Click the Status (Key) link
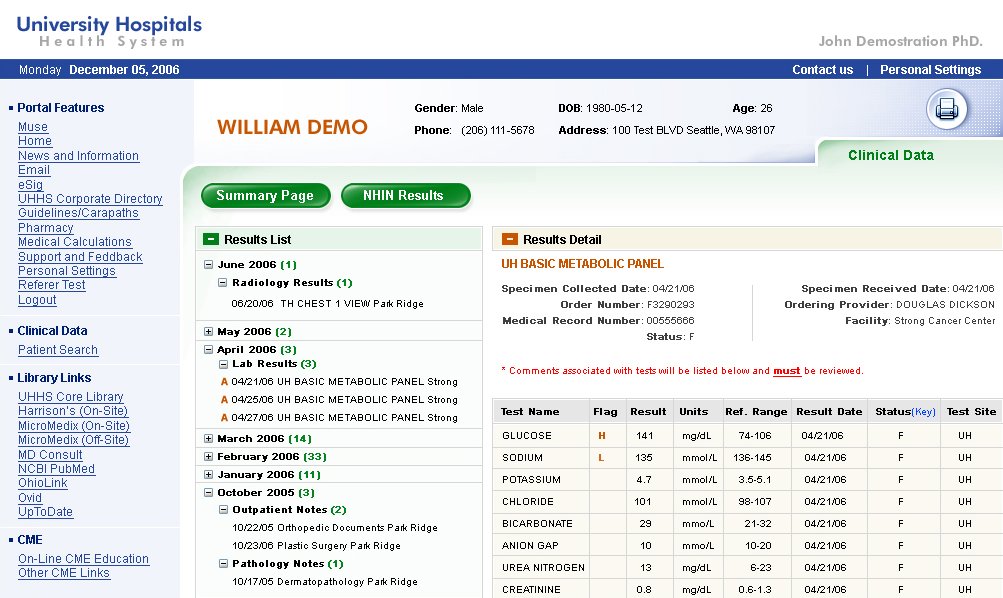This screenshot has height=598, width=1003. [x=924, y=412]
